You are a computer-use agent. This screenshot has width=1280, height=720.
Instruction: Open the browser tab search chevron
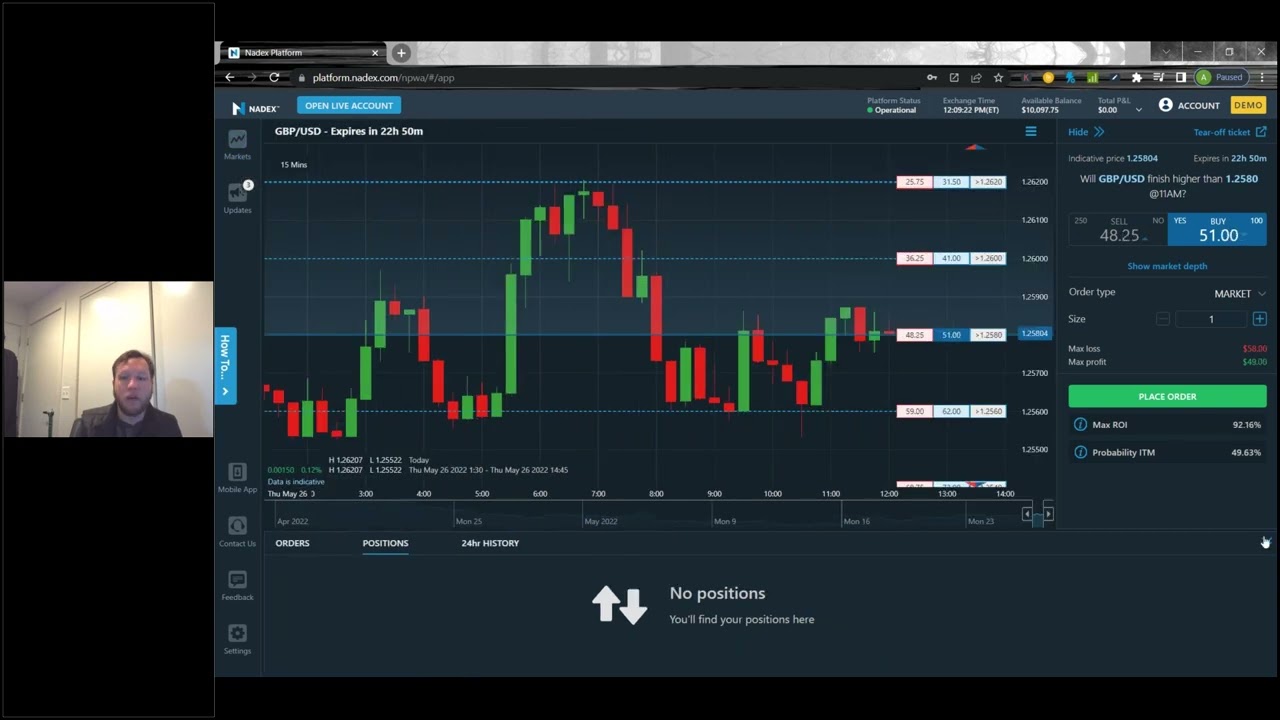coord(1165,52)
